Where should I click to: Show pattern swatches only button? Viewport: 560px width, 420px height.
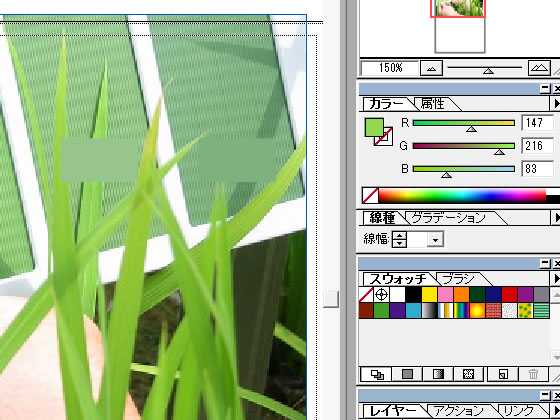(468, 374)
